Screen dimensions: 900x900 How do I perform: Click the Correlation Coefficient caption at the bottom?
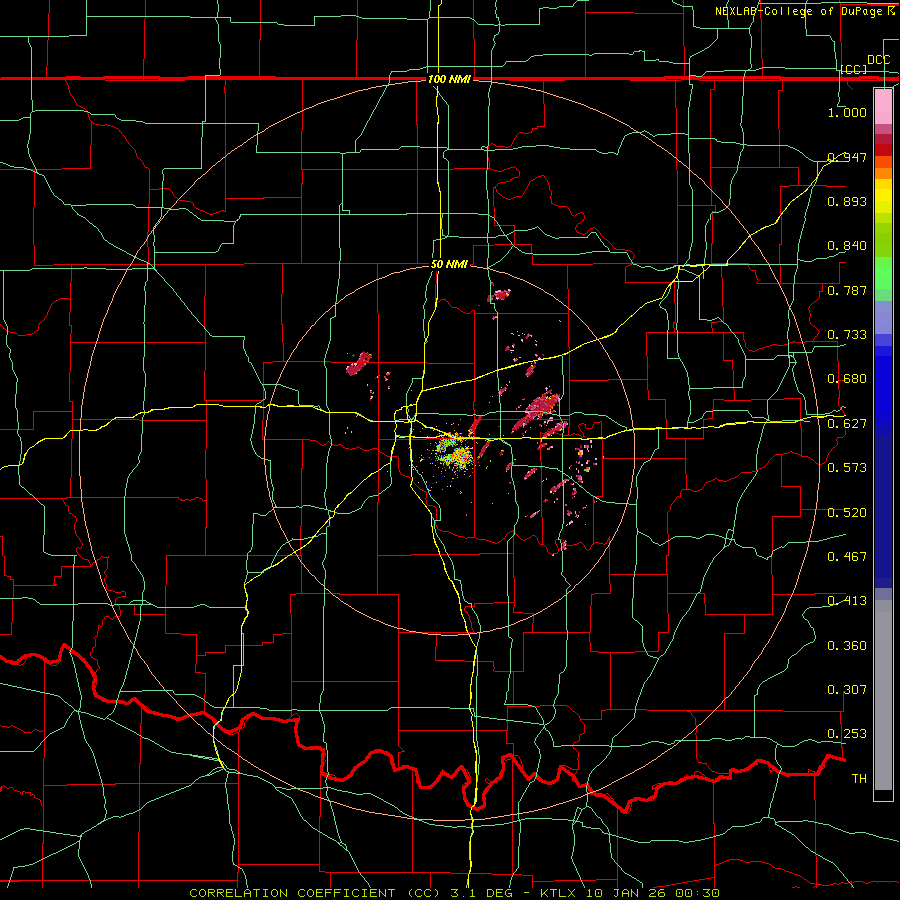(x=454, y=893)
